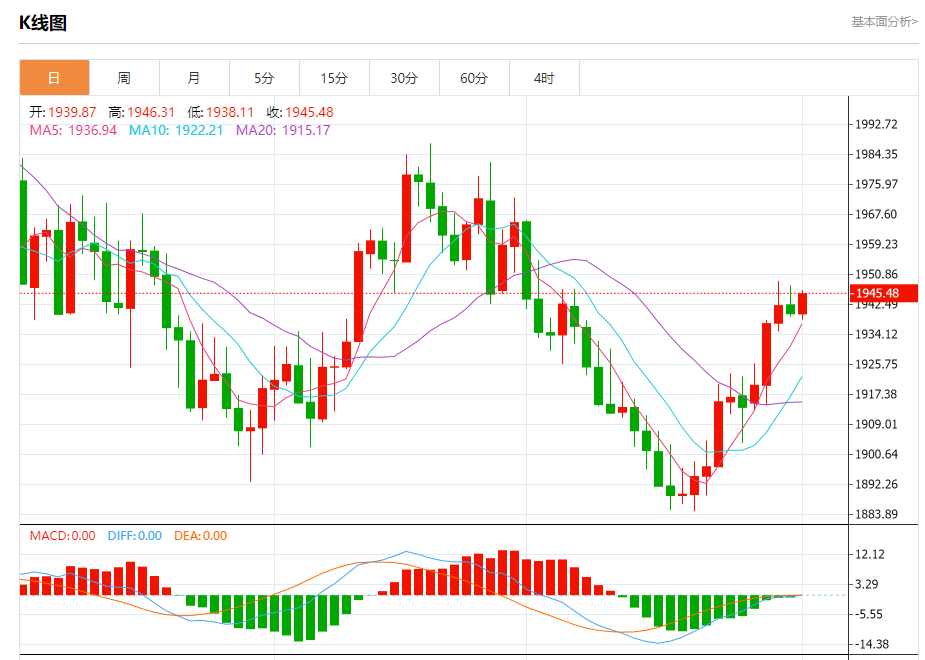Click the -14.38 MACD axis label
This screenshot has width=925, height=660.
[x=872, y=644]
